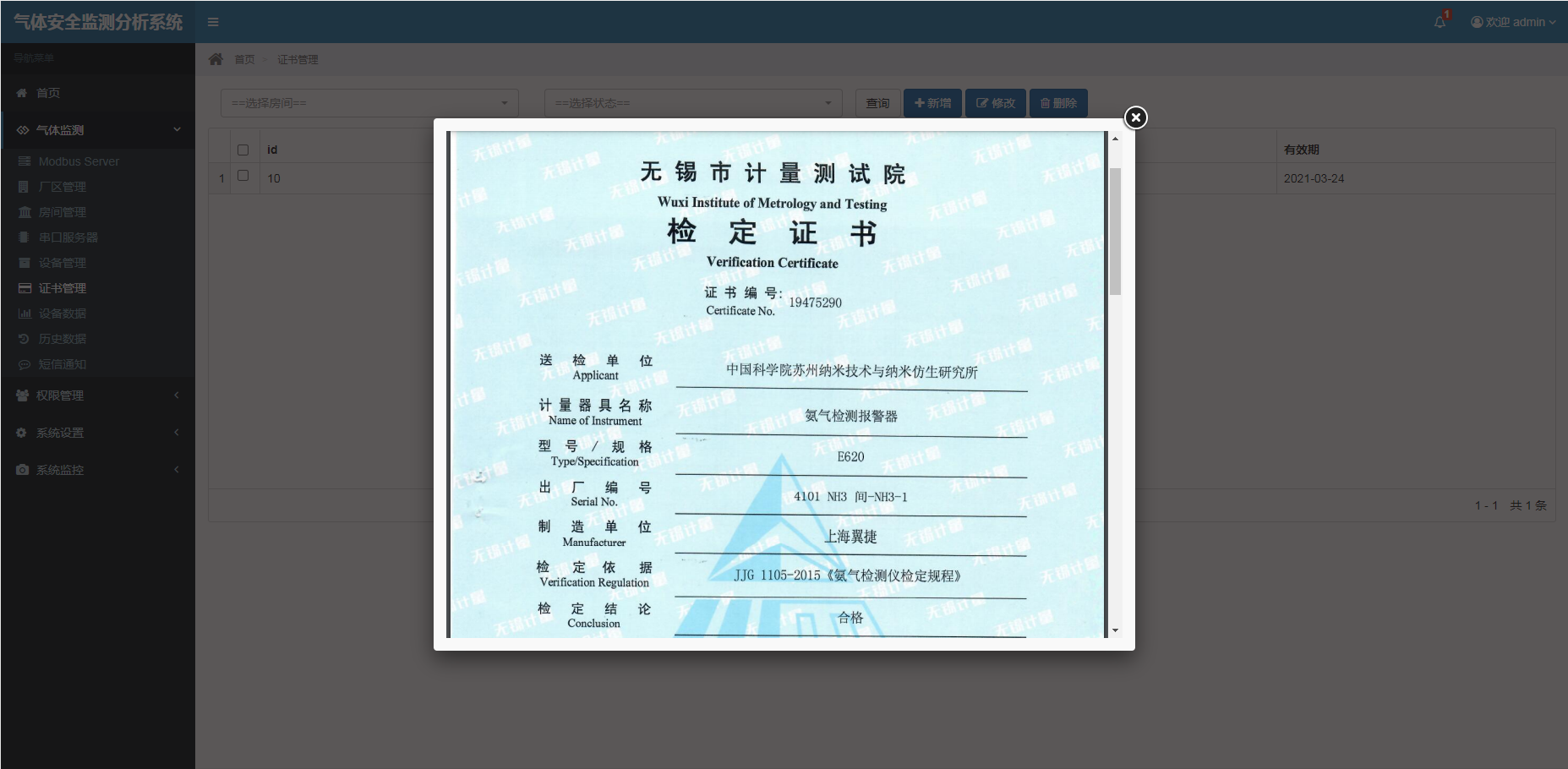Click the 删除 button
This screenshot has height=769, width=1568.
click(1058, 103)
